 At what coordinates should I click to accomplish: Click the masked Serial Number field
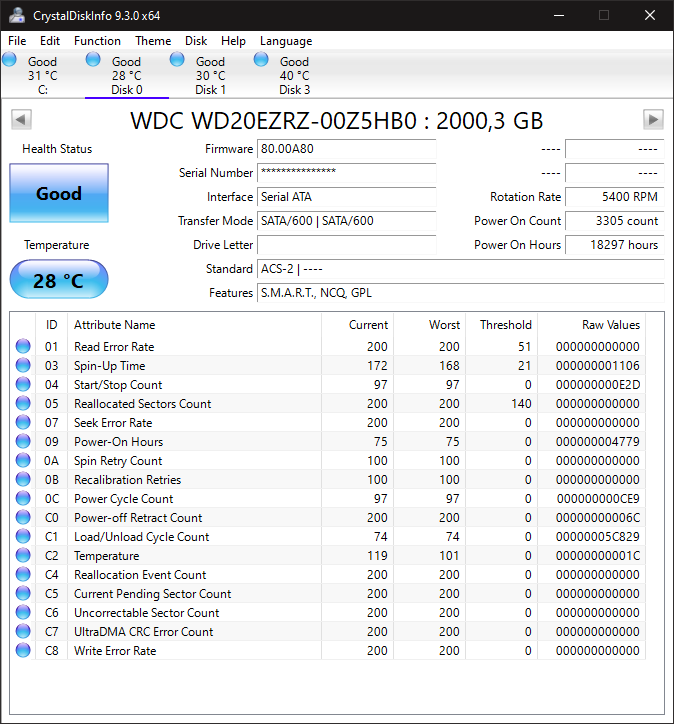coord(346,173)
